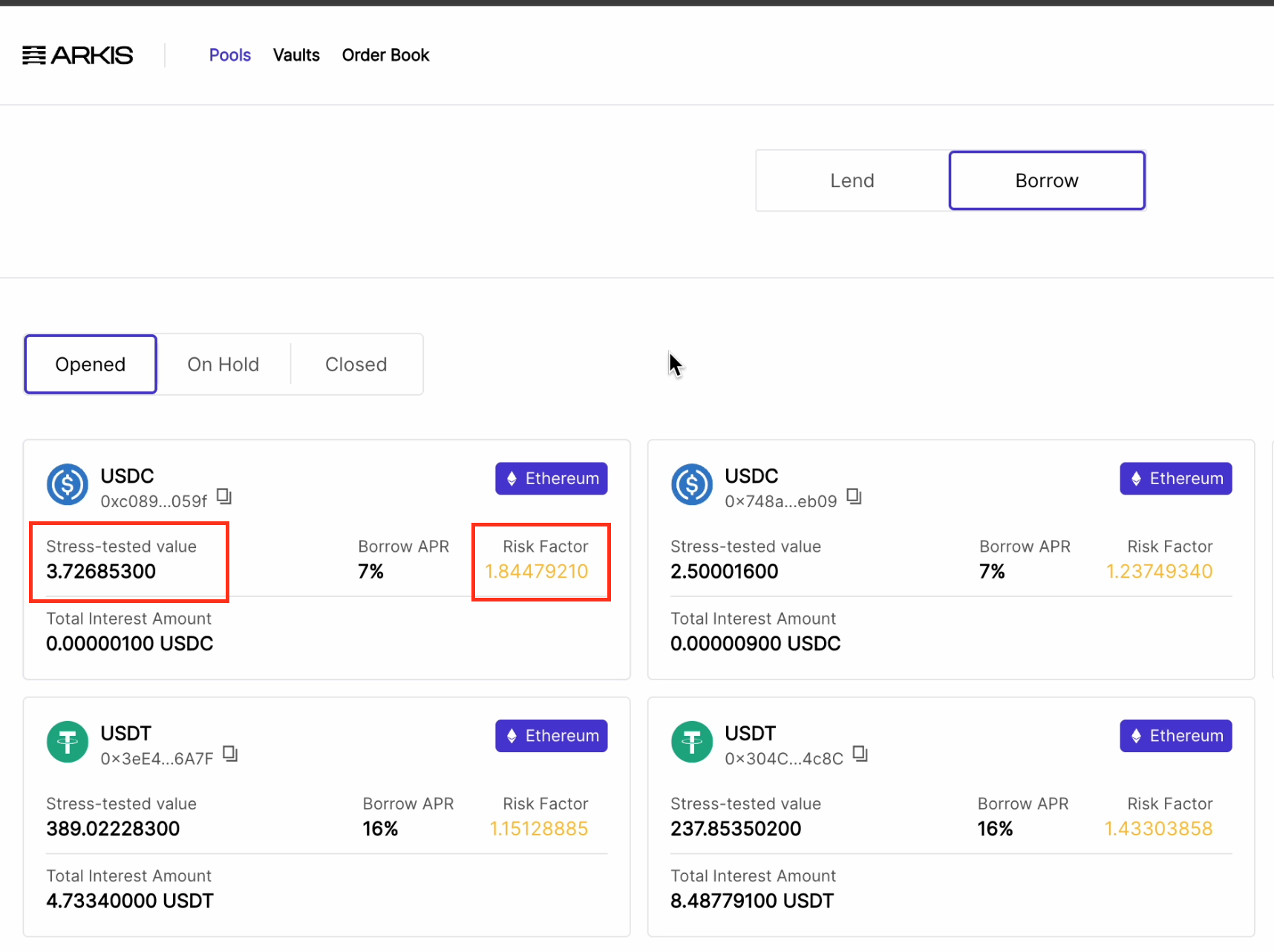Switch to On Hold pools tab
The height and width of the screenshot is (952, 1274).
(x=223, y=365)
